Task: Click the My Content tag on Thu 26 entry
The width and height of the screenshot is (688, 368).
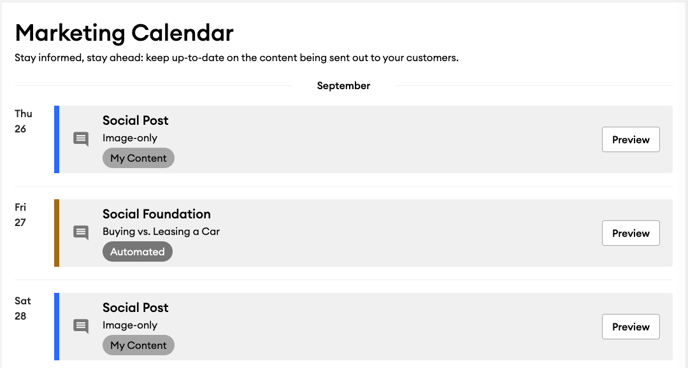Action: pyautogui.click(x=138, y=158)
